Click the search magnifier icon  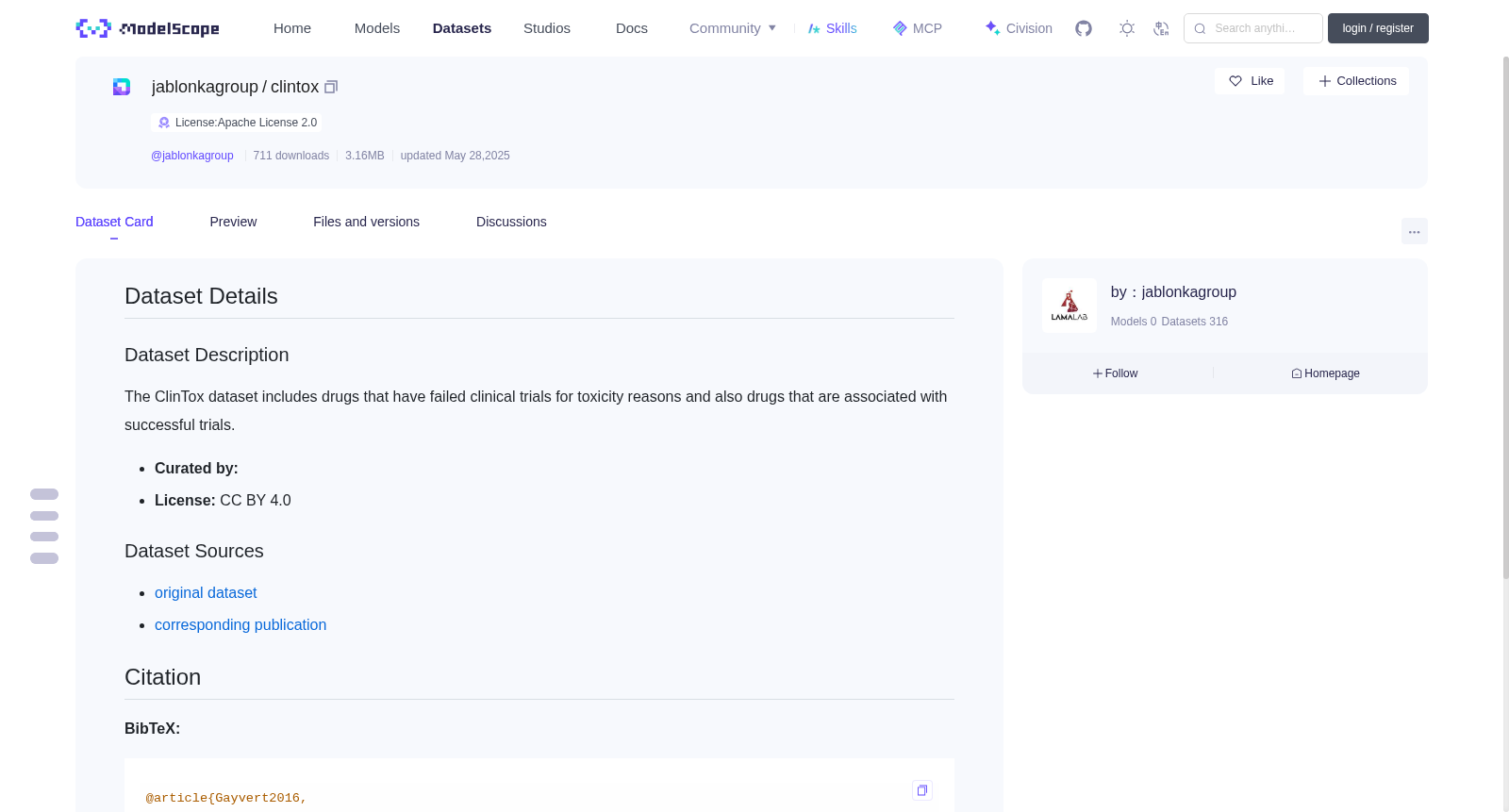(x=1200, y=28)
